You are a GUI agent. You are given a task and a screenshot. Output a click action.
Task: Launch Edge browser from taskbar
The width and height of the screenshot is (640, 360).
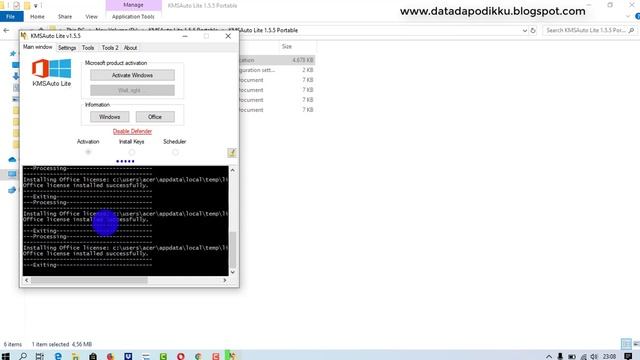[58, 356]
